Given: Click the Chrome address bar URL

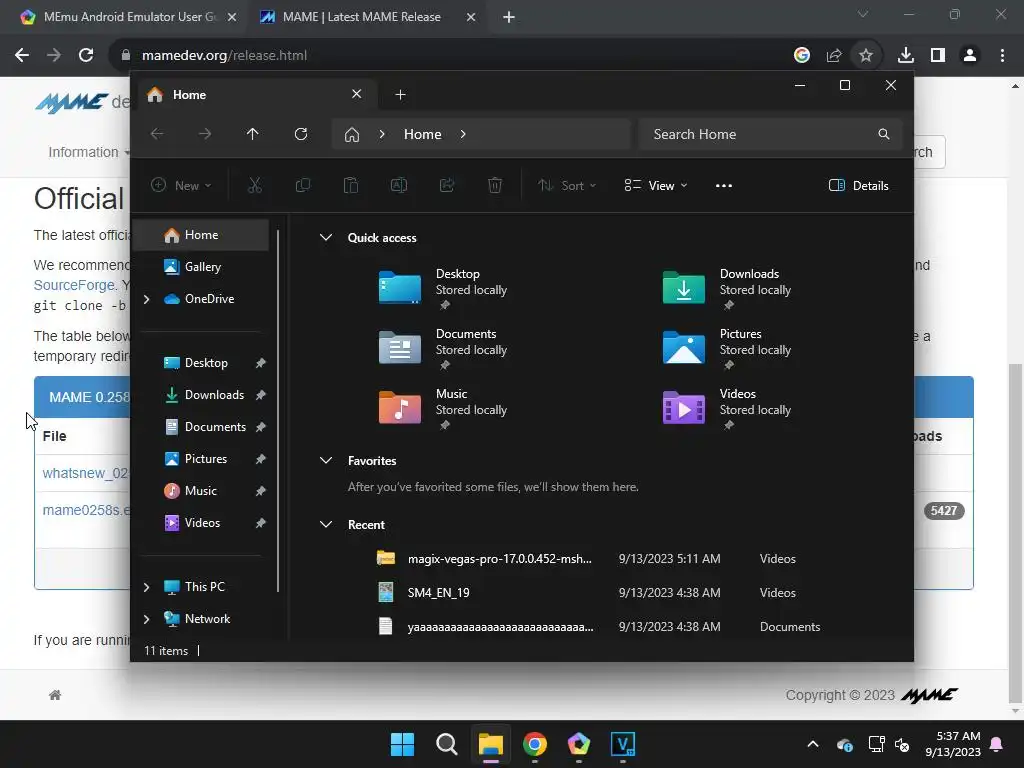Looking at the screenshot, I should tap(224, 56).
